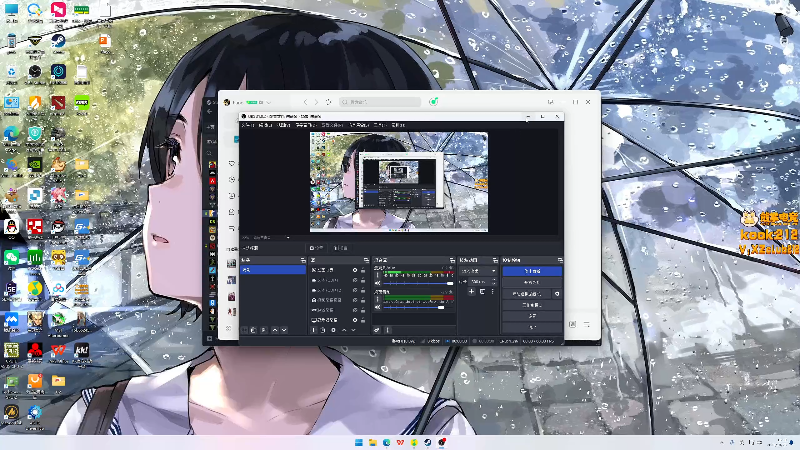Image resolution: width=800 pixels, height=450 pixels.
Task: Open scene filters icon in Scenes toolbar
Action: pyautogui.click(x=264, y=330)
